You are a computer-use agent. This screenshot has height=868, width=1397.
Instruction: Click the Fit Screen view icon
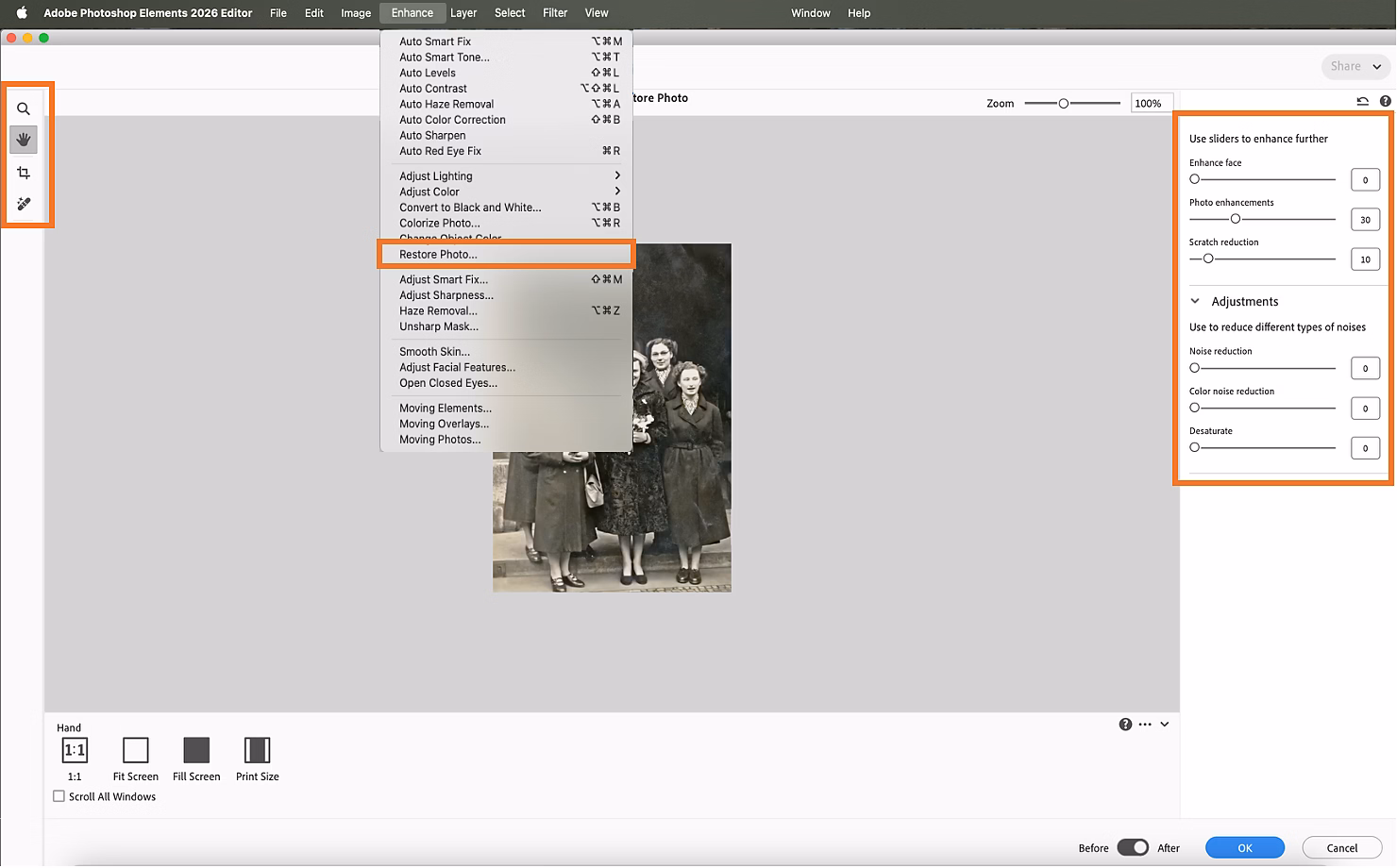pyautogui.click(x=135, y=750)
